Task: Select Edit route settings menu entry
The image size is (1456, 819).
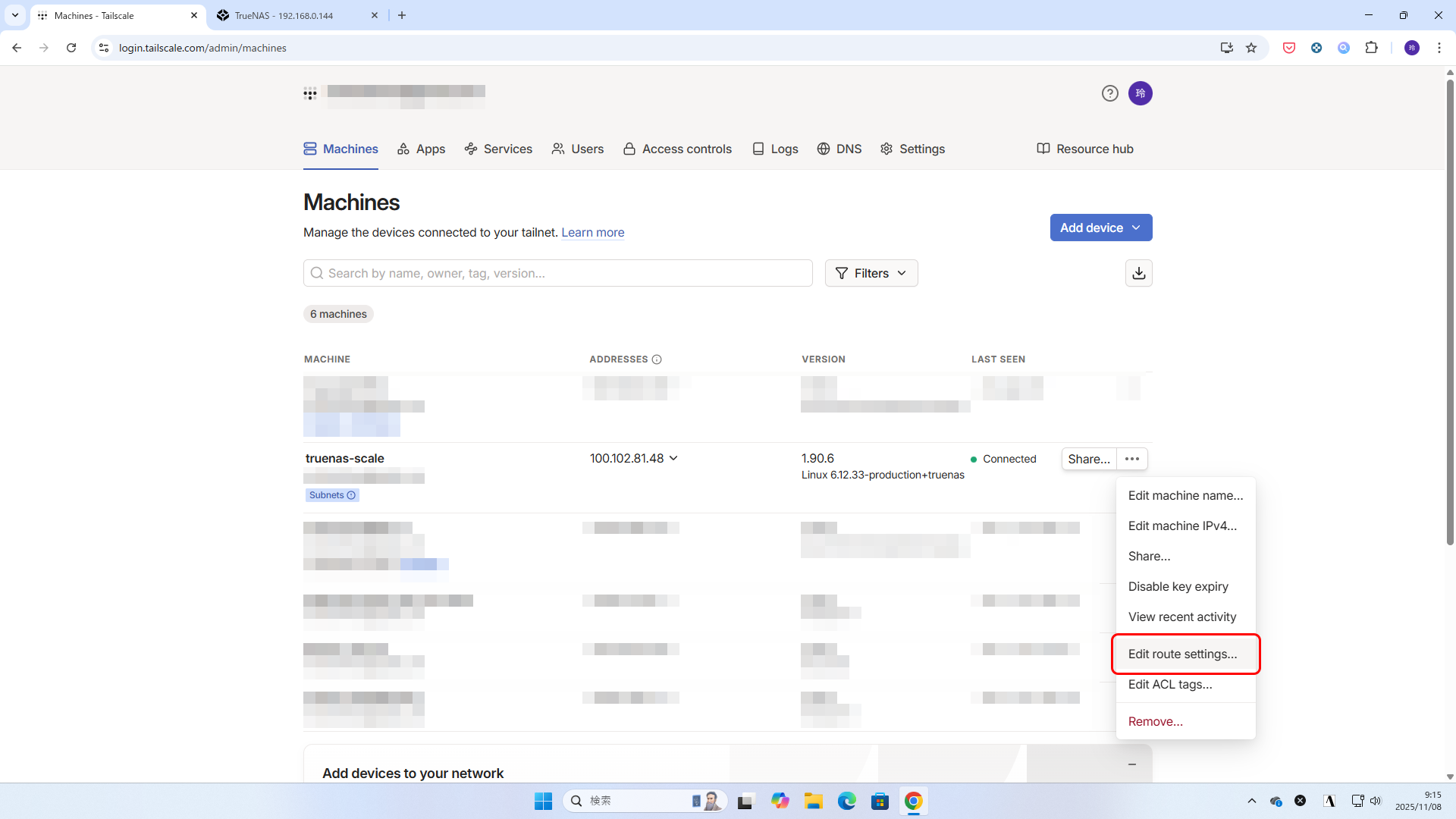Action: tap(1181, 654)
